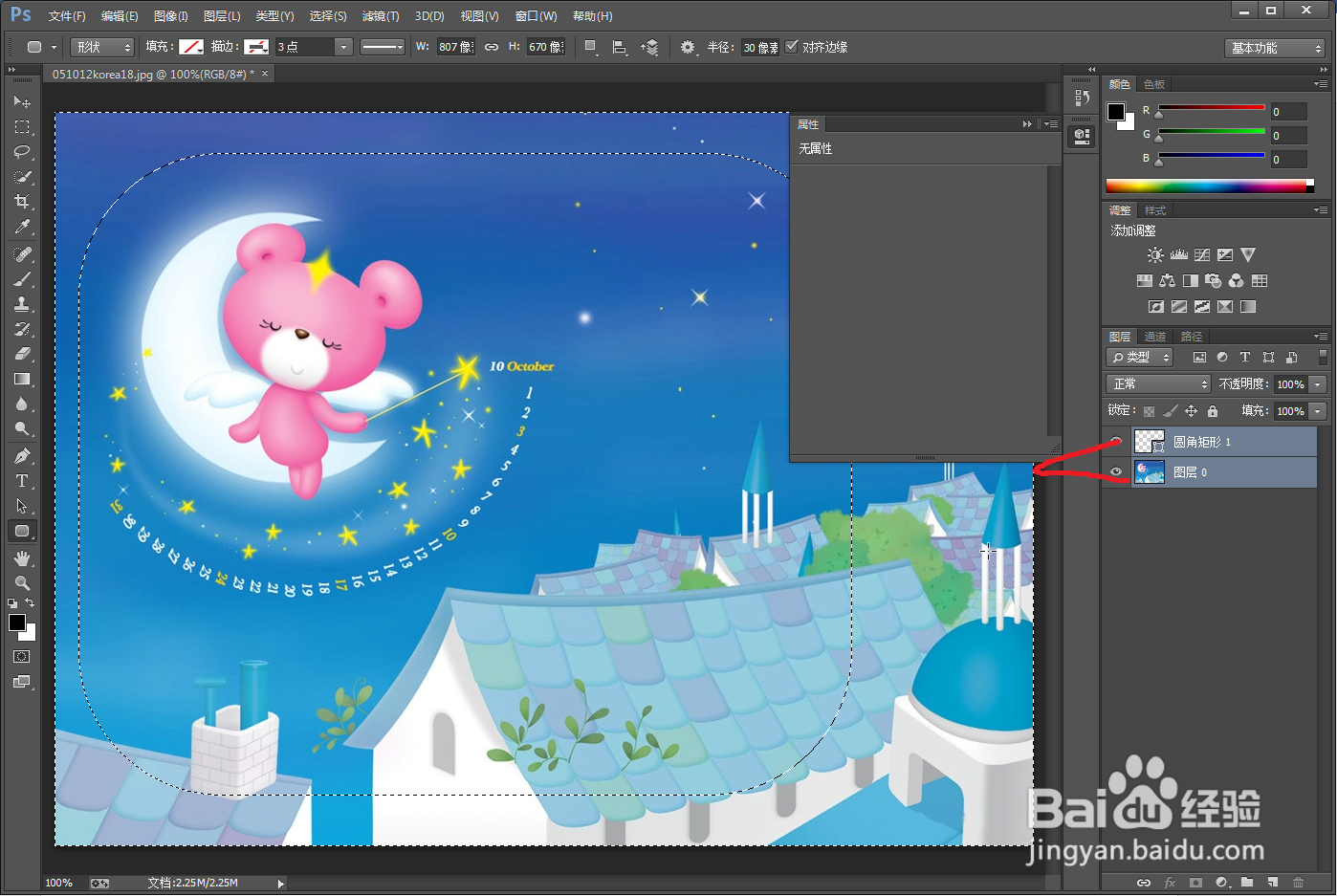This screenshot has width=1337, height=896.
Task: Toggle visibility of 圆角矩形 1 layer
Action: (1116, 442)
